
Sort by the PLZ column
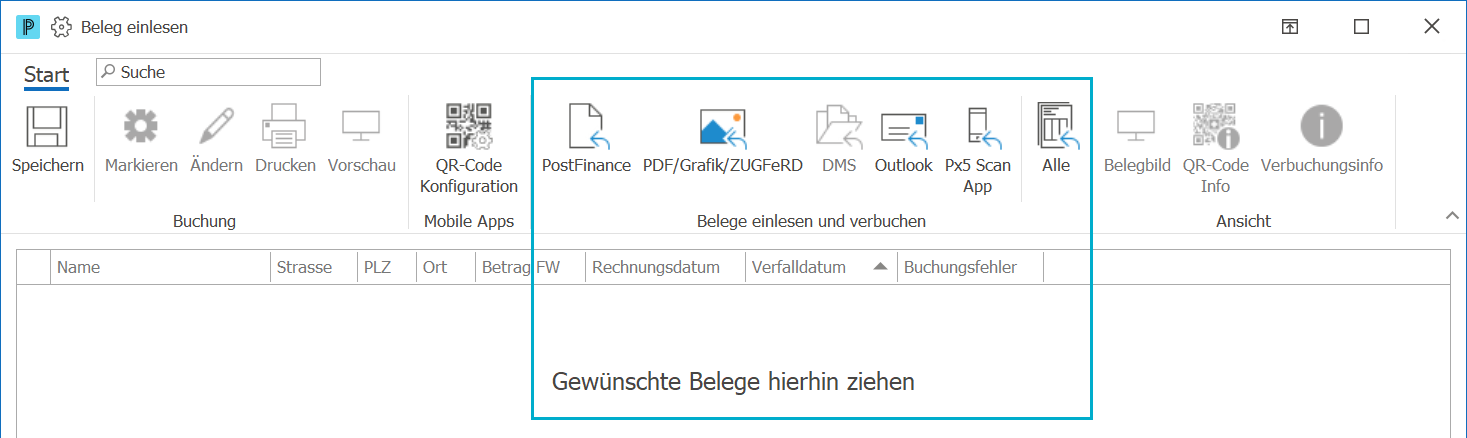387,267
